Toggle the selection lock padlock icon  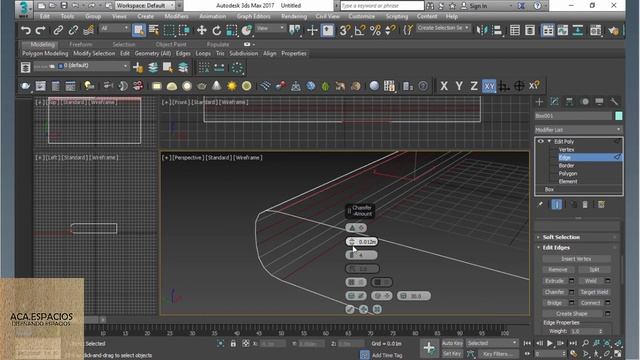click(x=233, y=343)
